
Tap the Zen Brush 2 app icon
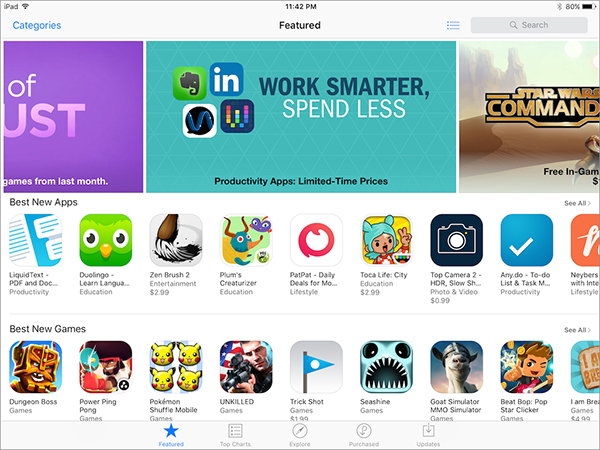(176, 240)
